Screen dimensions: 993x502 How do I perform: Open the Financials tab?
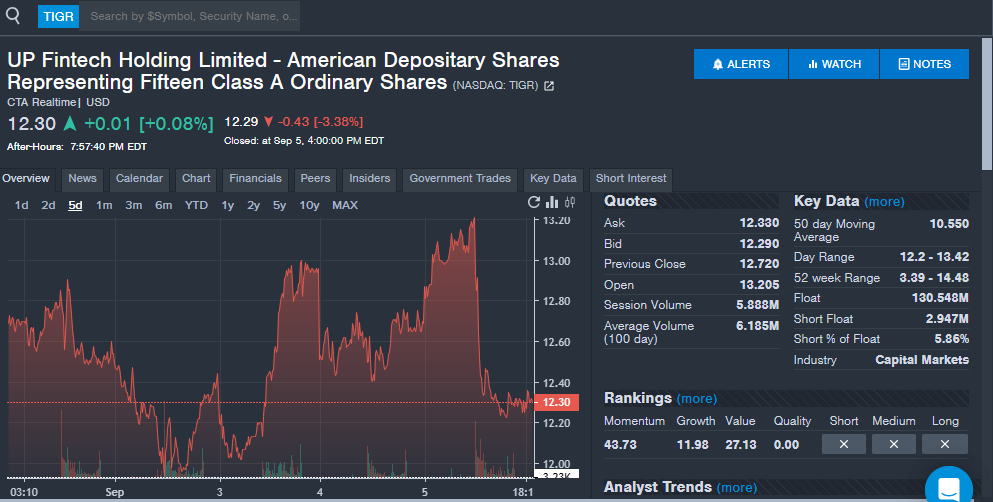pos(255,179)
